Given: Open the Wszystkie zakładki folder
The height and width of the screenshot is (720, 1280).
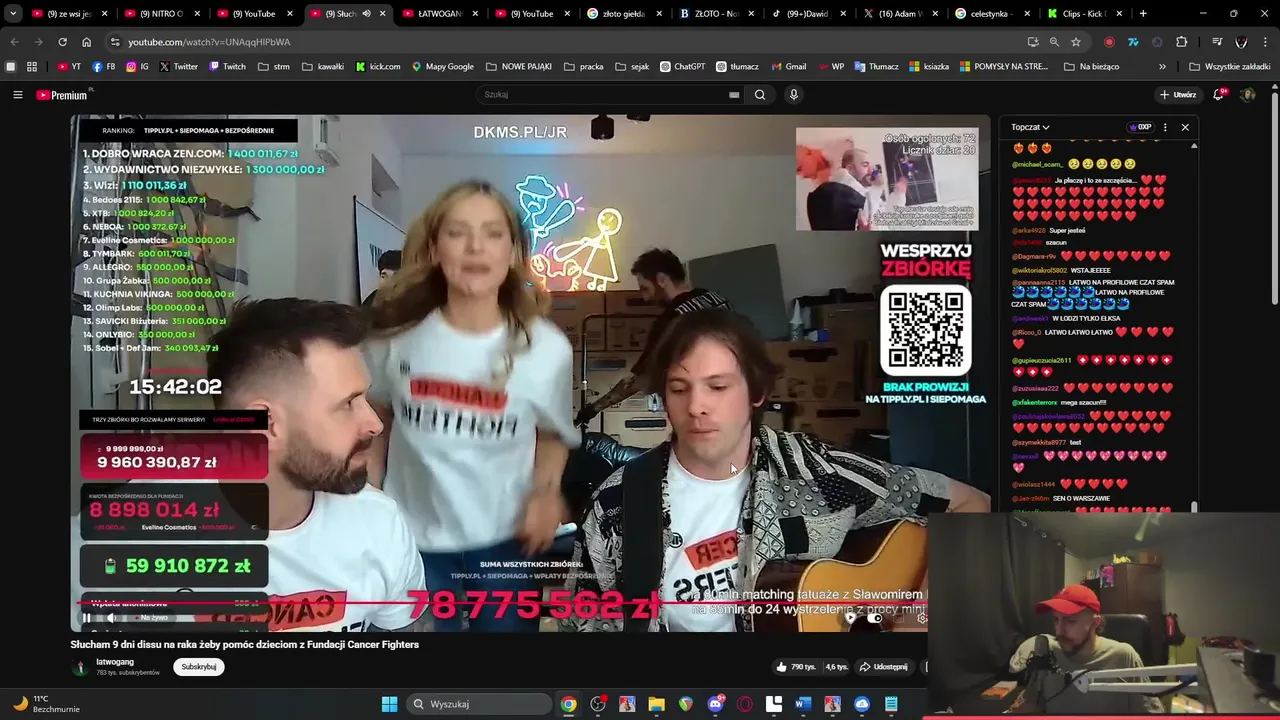Looking at the screenshot, I should [1230, 67].
